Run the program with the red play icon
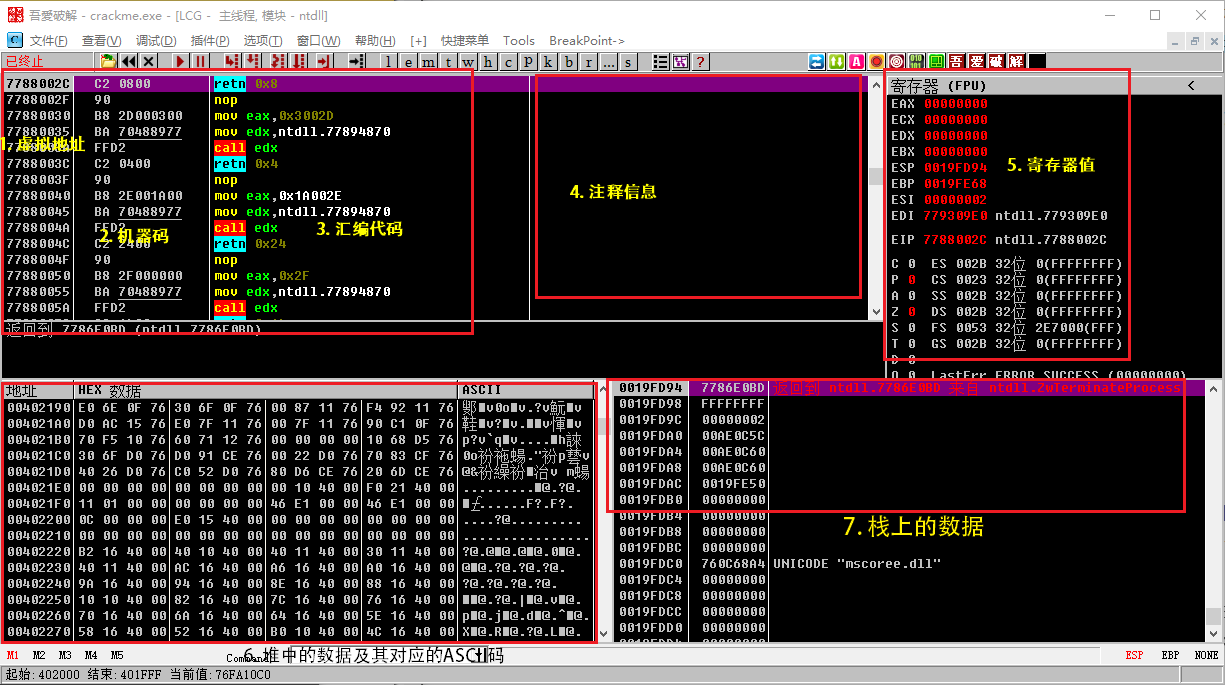The height and width of the screenshot is (685, 1225). click(181, 62)
